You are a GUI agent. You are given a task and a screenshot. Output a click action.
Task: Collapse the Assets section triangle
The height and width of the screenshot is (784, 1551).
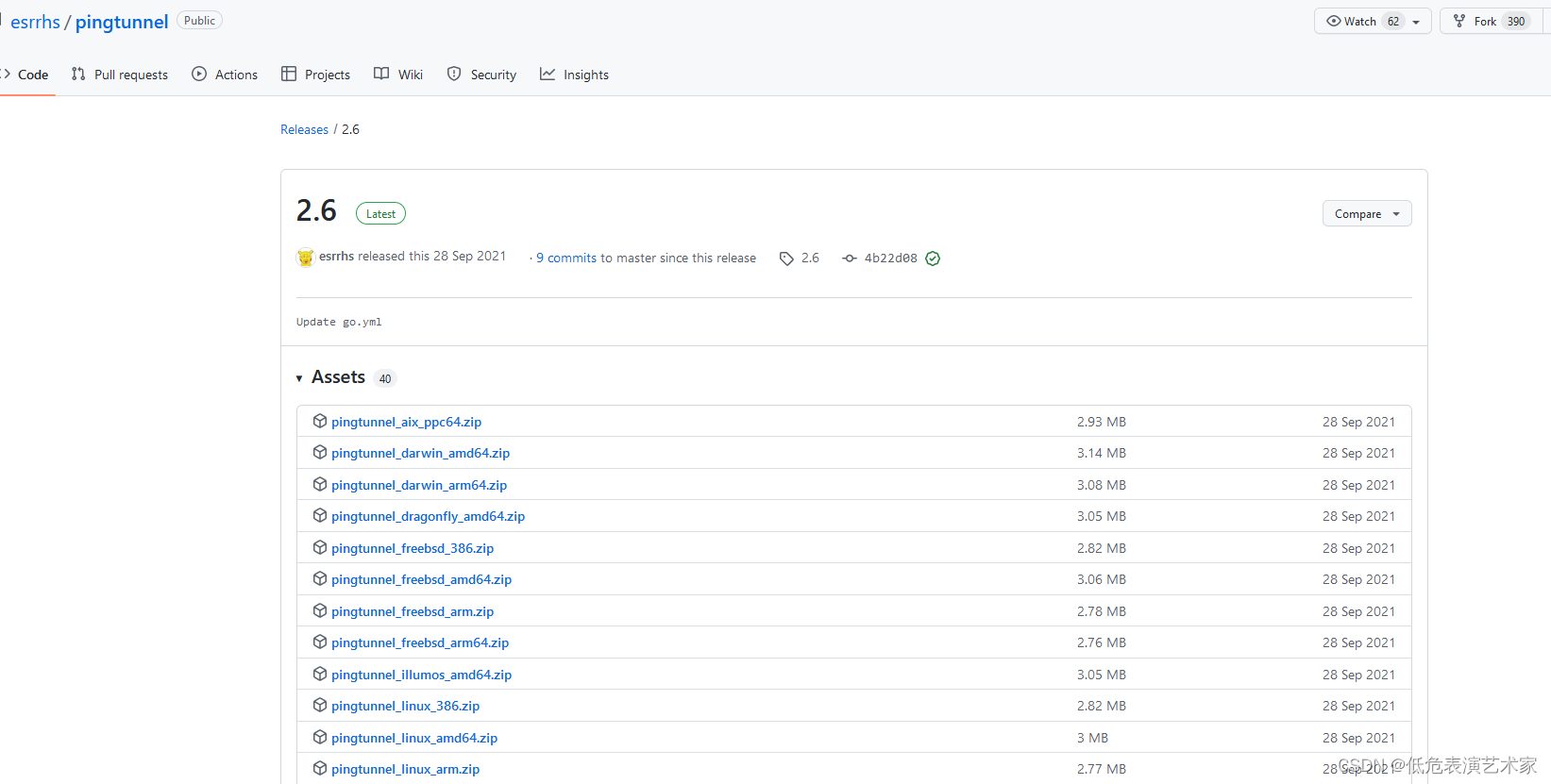[299, 378]
